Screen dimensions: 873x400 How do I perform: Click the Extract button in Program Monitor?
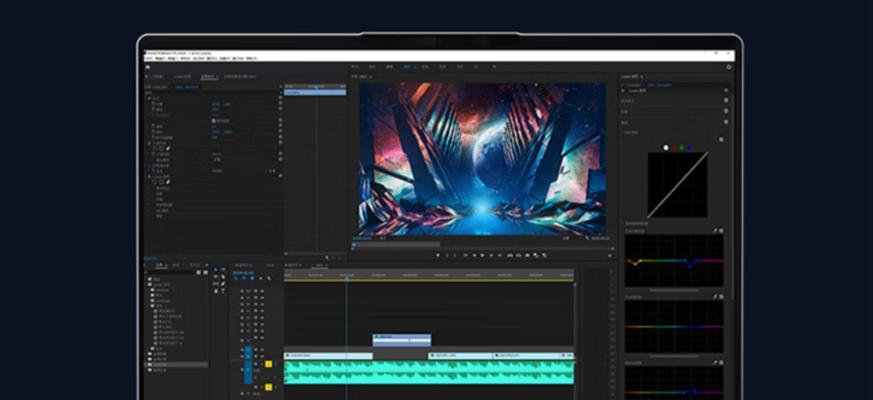(x=518, y=255)
